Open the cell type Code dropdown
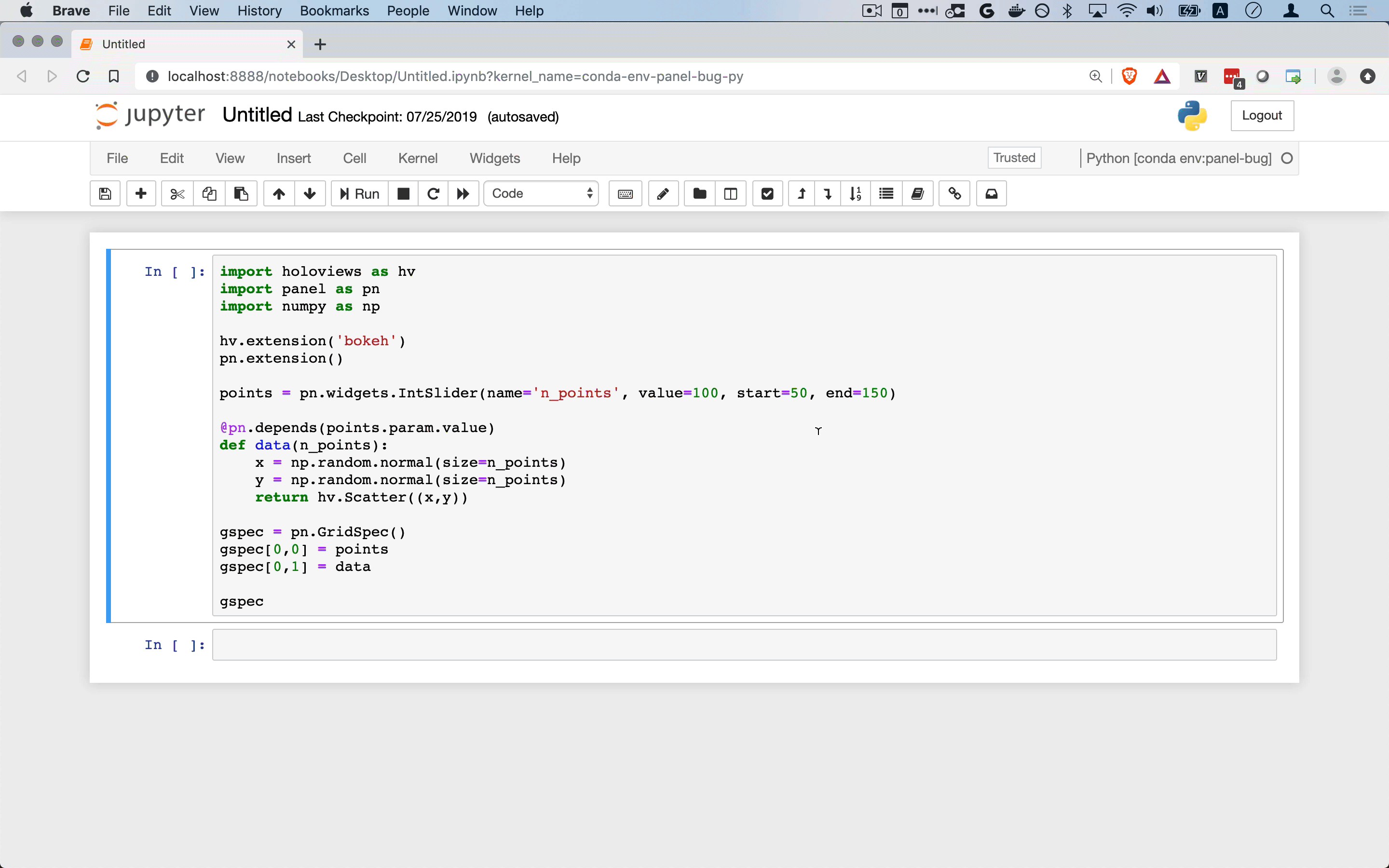Image resolution: width=1389 pixels, height=868 pixels. [541, 193]
